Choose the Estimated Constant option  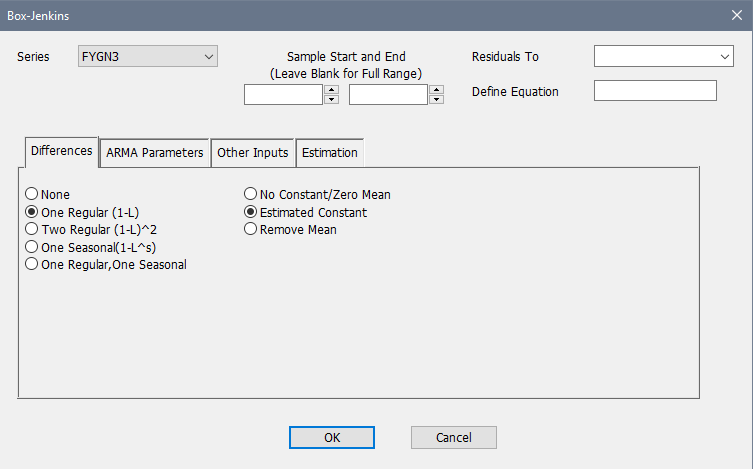251,212
